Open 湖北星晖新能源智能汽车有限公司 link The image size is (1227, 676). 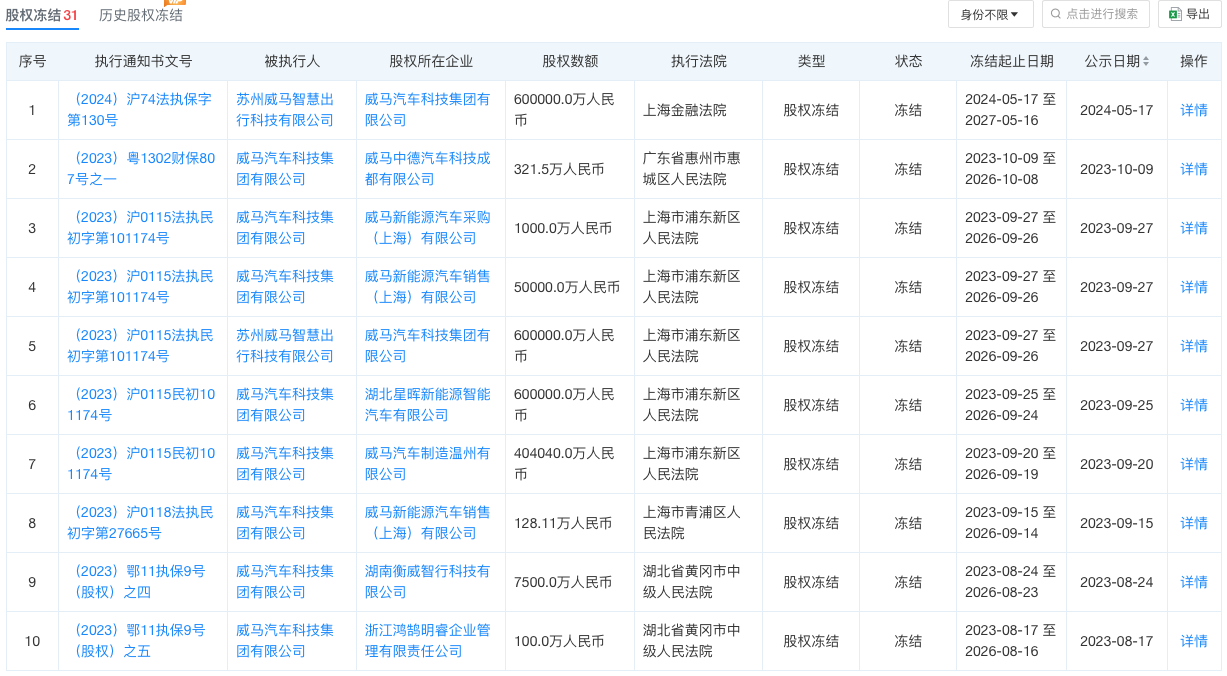(x=428, y=405)
